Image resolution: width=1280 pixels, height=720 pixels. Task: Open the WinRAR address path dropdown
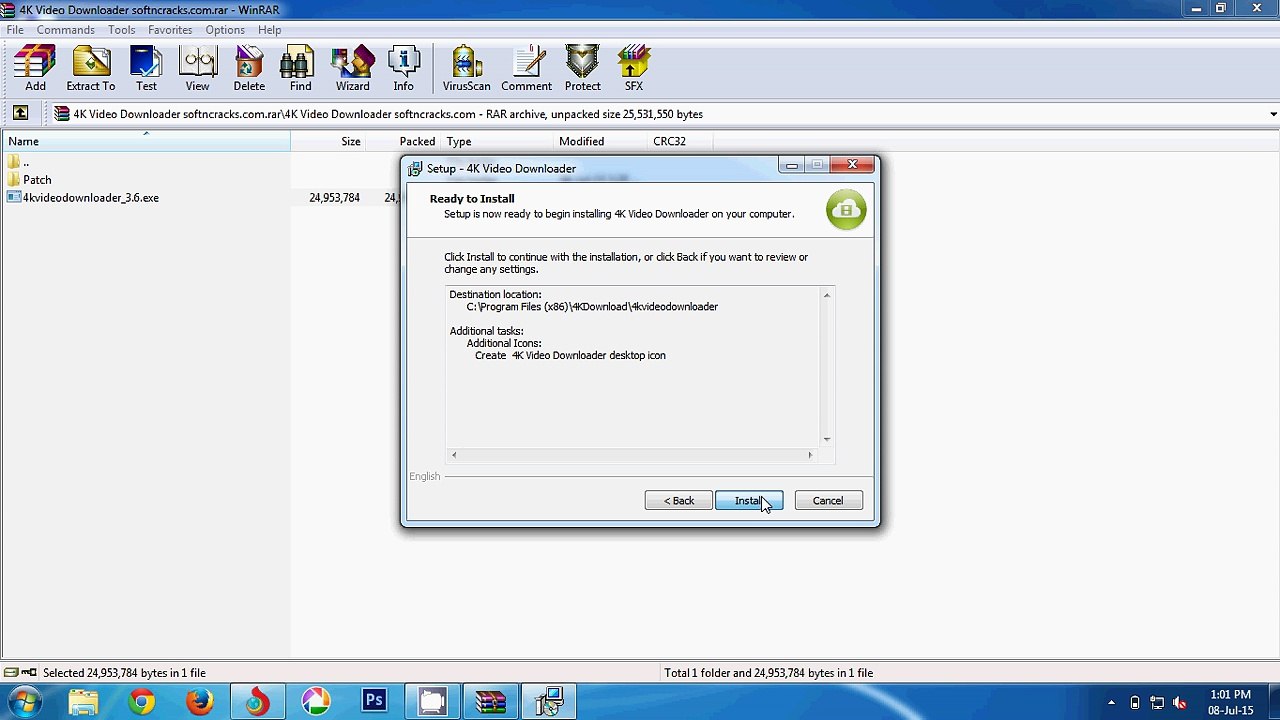[x=1273, y=114]
